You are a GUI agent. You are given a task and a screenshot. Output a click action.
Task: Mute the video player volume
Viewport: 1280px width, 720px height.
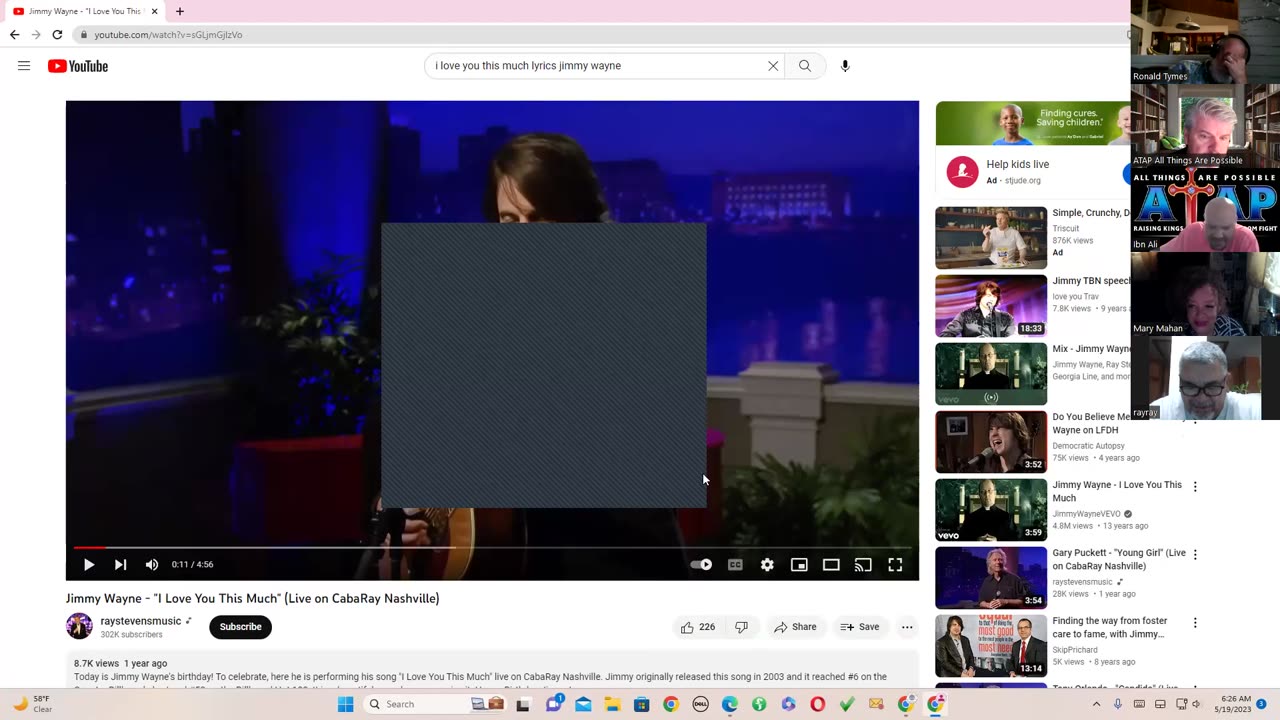(x=152, y=564)
